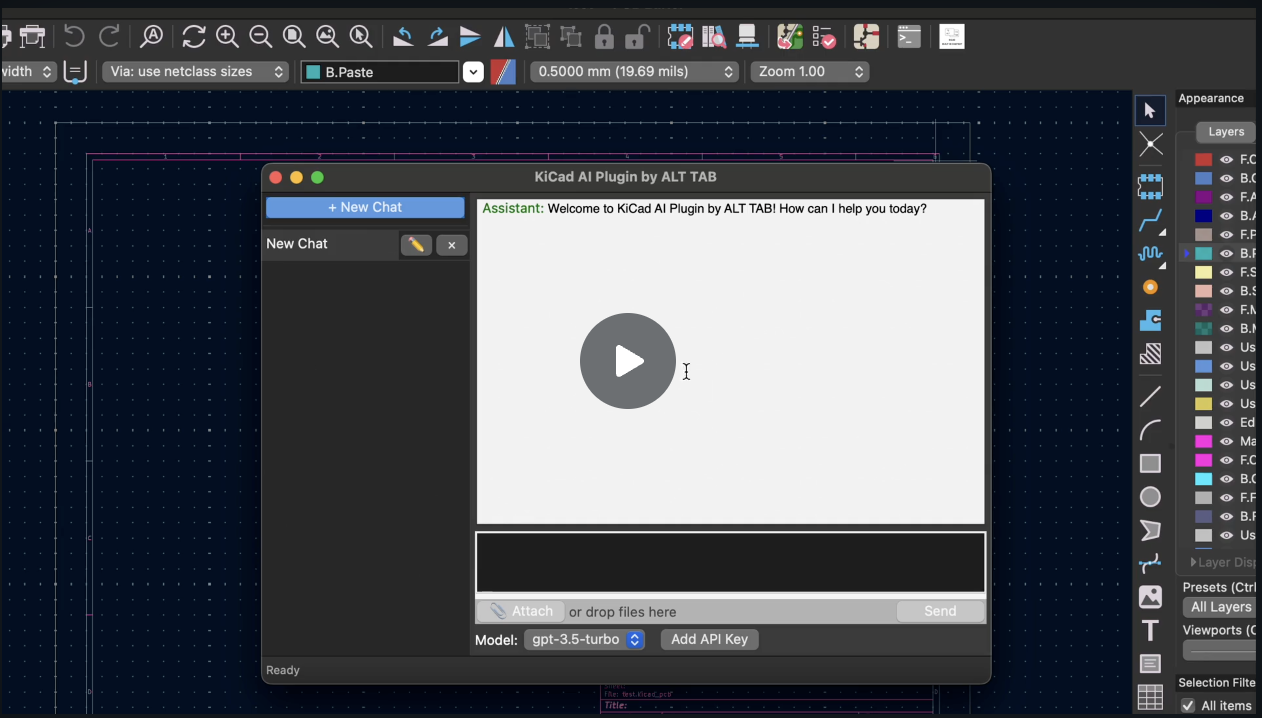Select the Tune Length tool
This screenshot has width=1262, height=718.
[1150, 253]
